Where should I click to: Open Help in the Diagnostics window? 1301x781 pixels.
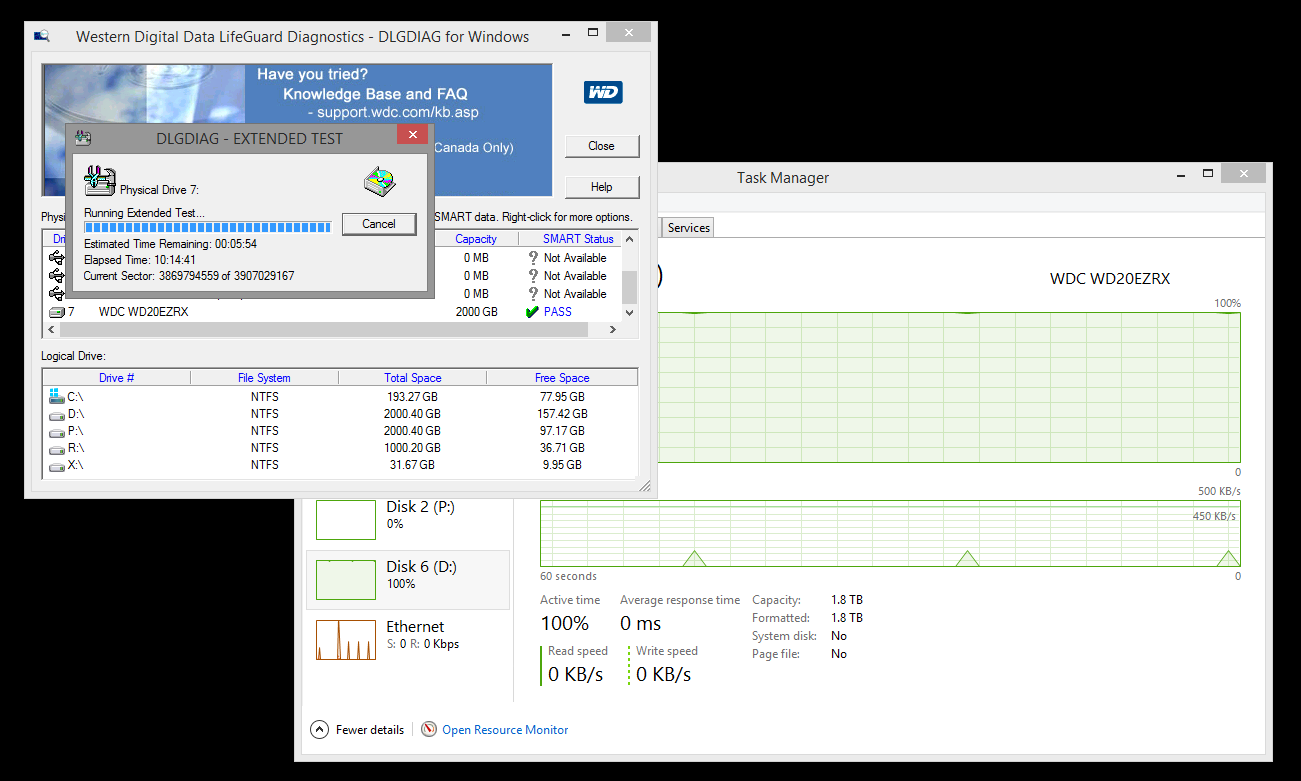pyautogui.click(x=601, y=187)
